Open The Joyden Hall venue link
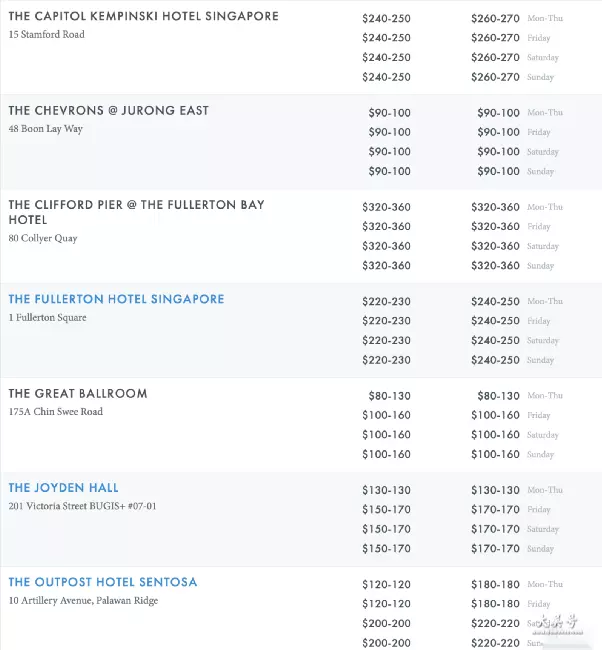This screenshot has height=650, width=602. [63, 488]
